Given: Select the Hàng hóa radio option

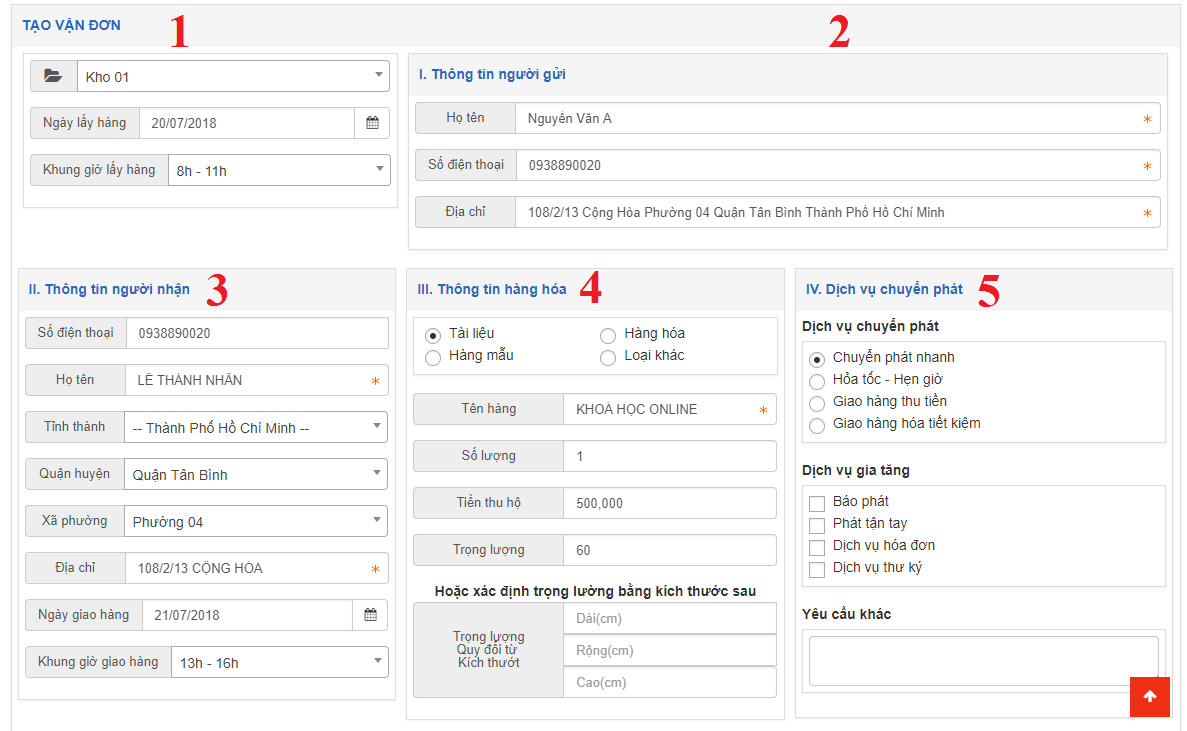Looking at the screenshot, I should pyautogui.click(x=608, y=335).
